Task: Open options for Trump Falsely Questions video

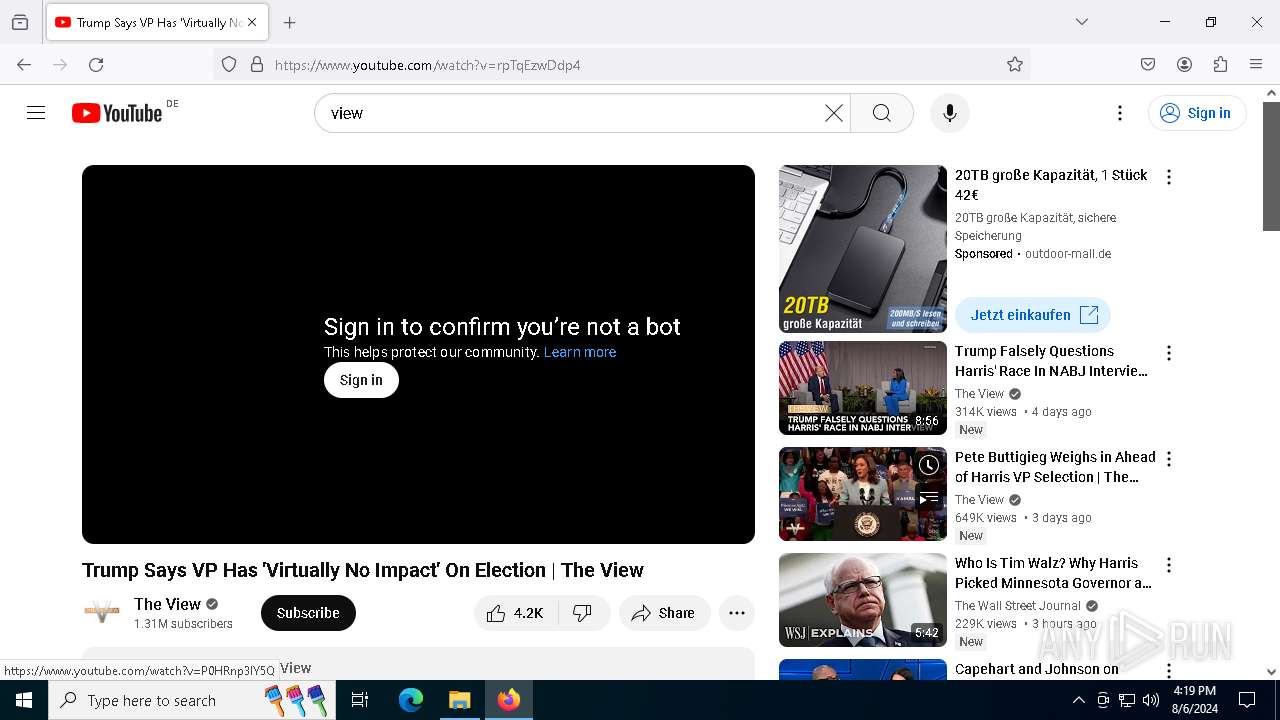Action: 1168,353
